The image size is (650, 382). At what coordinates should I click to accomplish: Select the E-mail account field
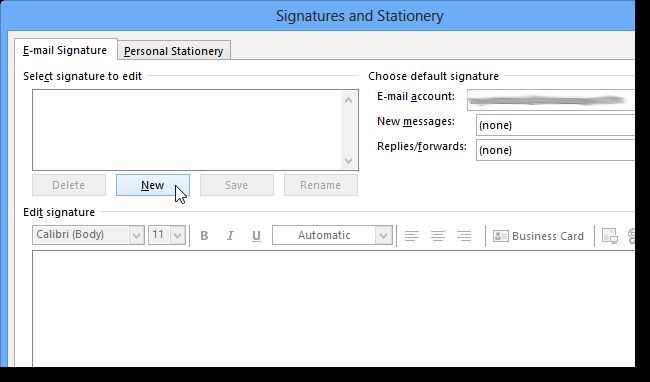pos(551,100)
